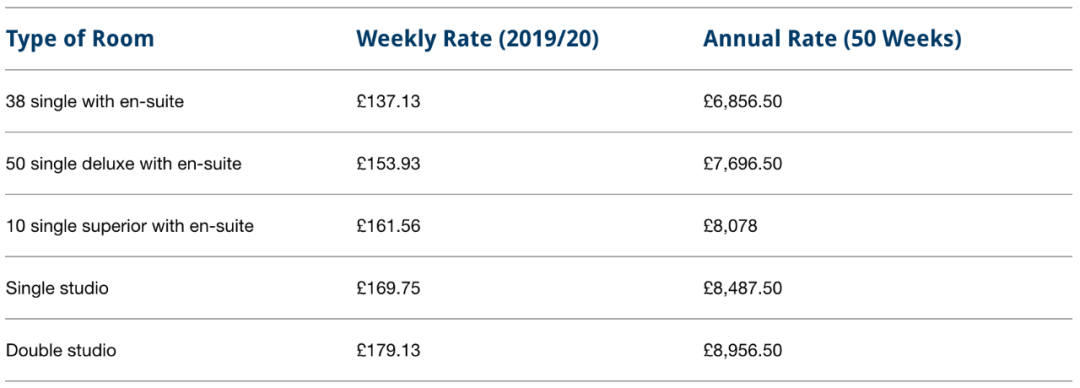Image resolution: width=1080 pixels, height=388 pixels.
Task: Click the £161.56 weekly rate cell
Action: 388,226
